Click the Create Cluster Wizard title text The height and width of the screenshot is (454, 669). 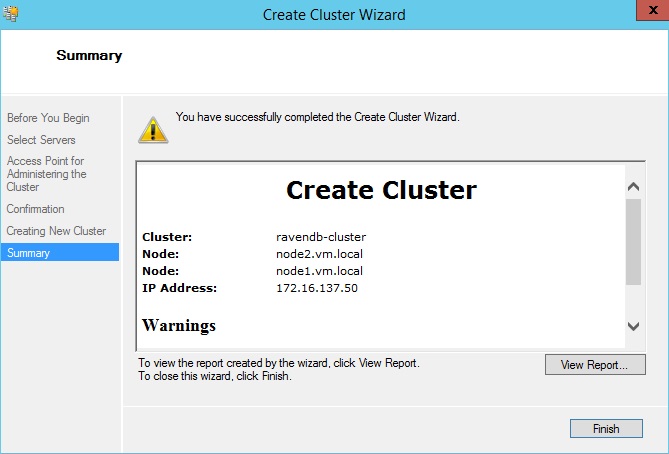[x=334, y=15]
